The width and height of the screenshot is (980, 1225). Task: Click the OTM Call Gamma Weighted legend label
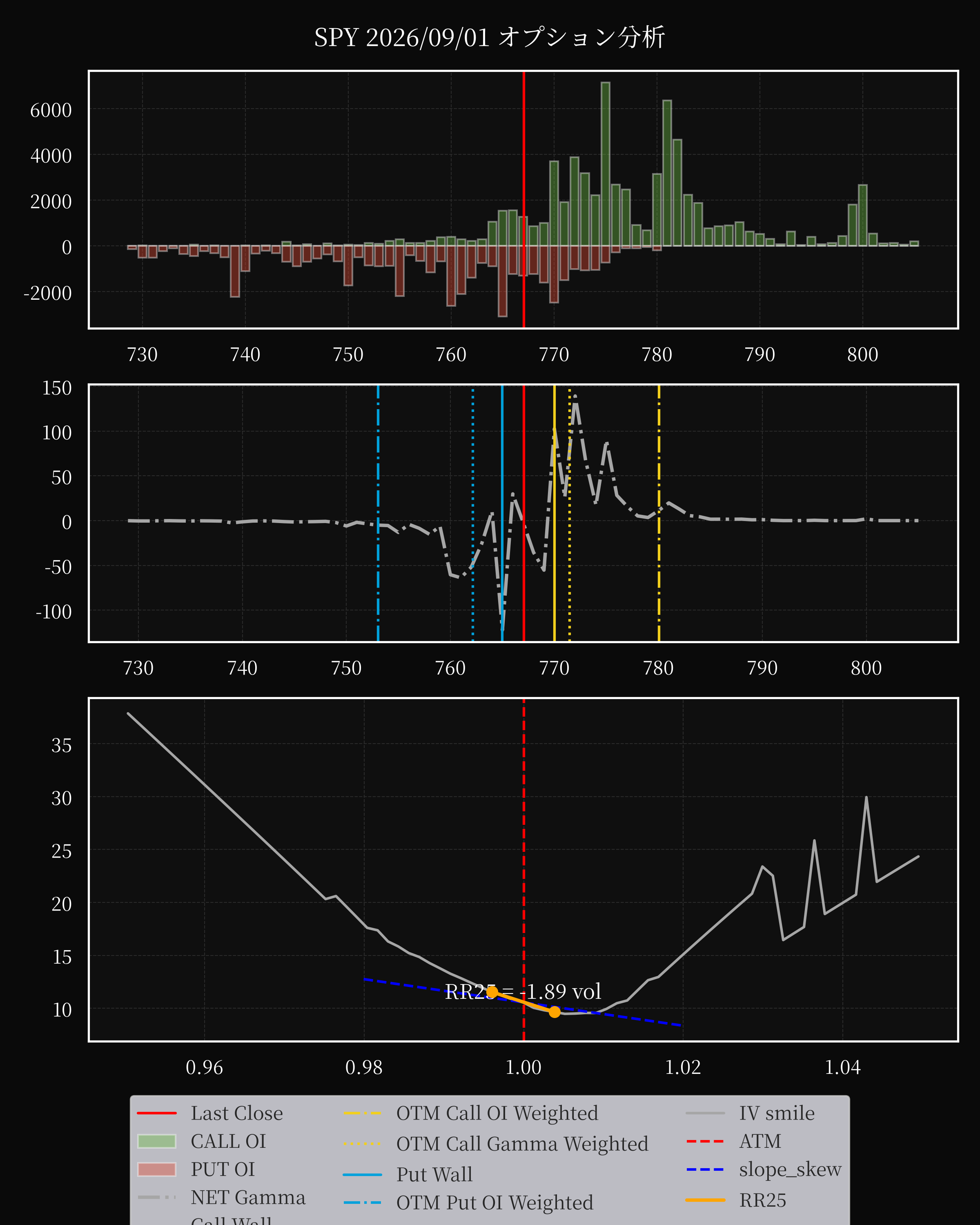(522, 1144)
